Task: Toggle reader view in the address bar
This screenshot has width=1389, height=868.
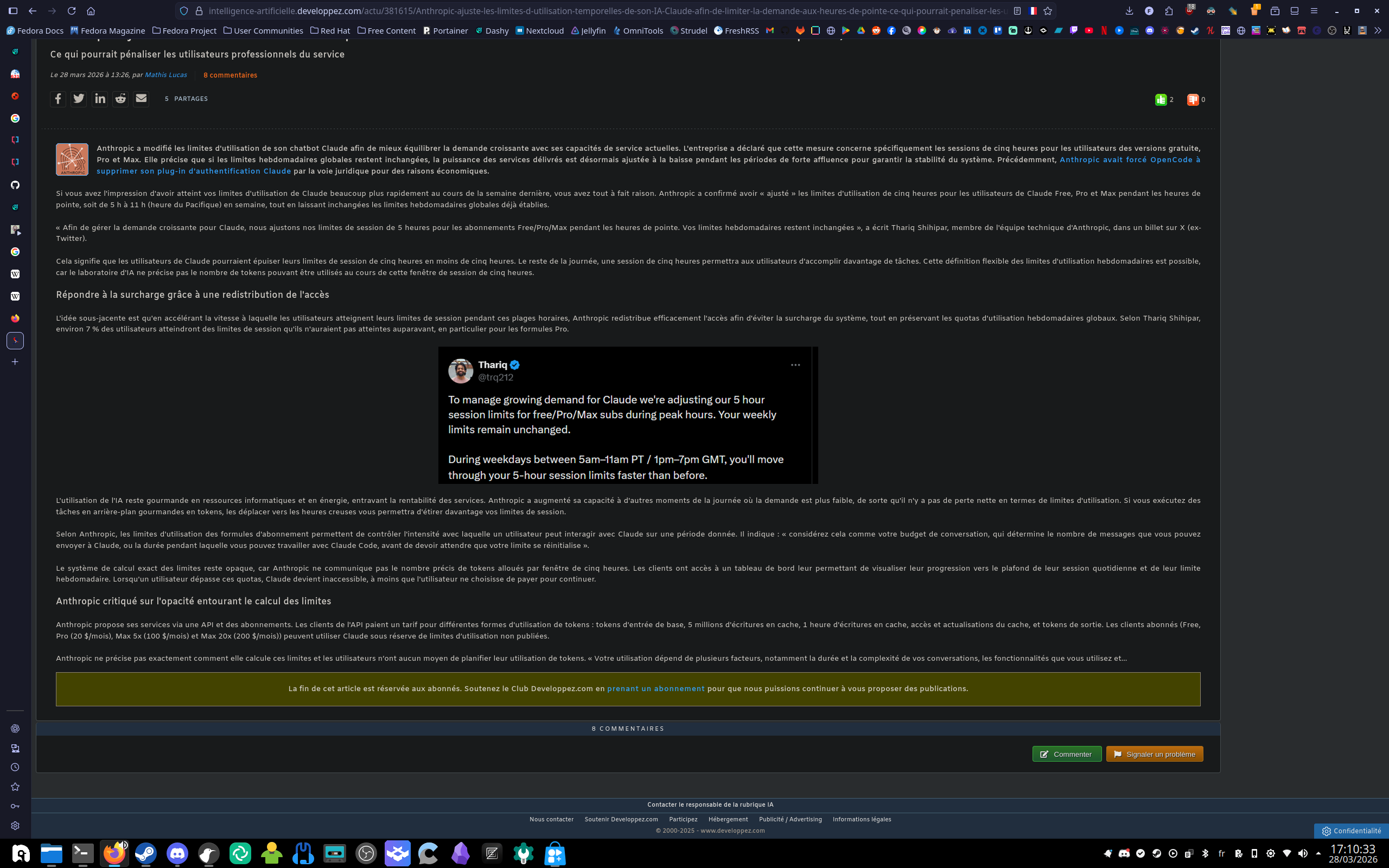Action: (x=1017, y=11)
